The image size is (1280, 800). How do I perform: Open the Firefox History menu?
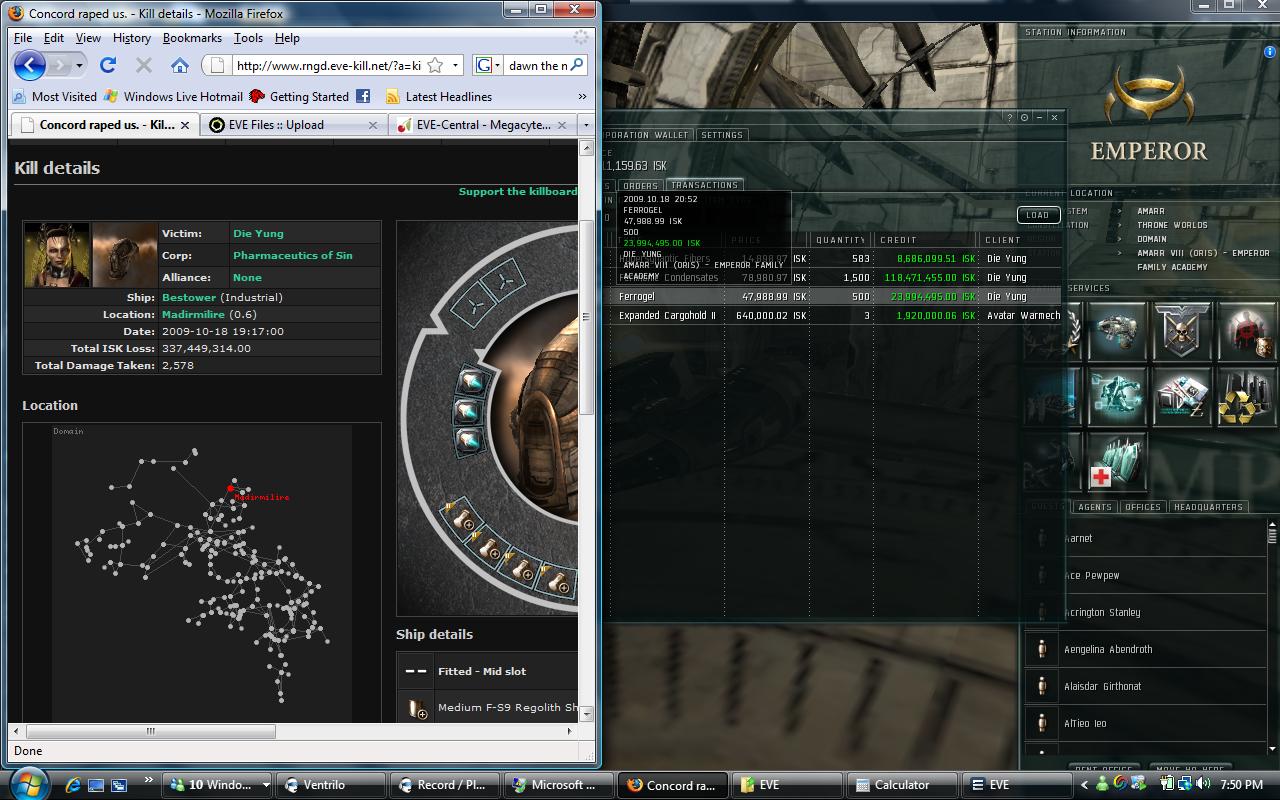click(x=132, y=38)
